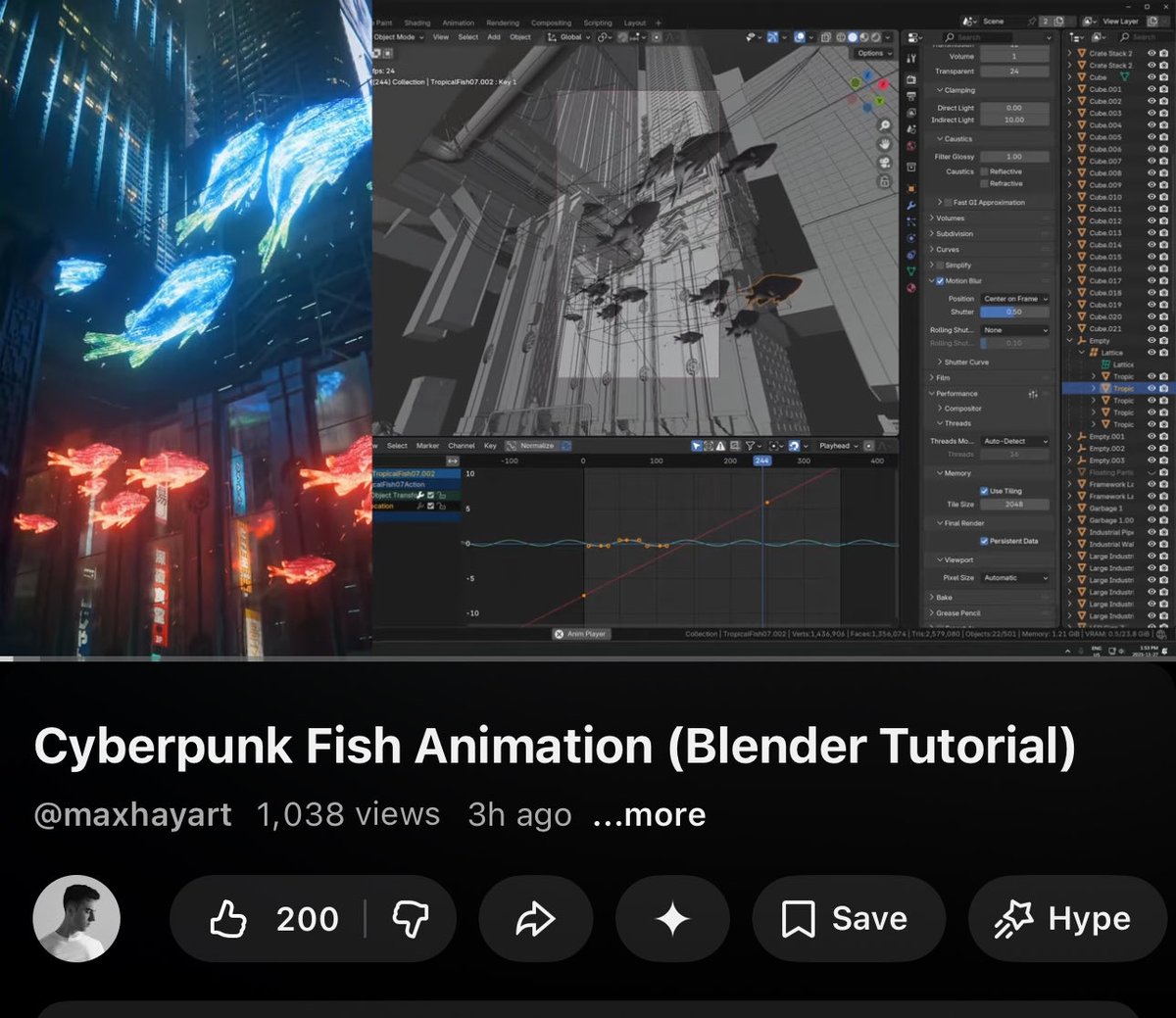
Task: Hide Cube.001 with its eye icon
Action: [x=1151, y=89]
